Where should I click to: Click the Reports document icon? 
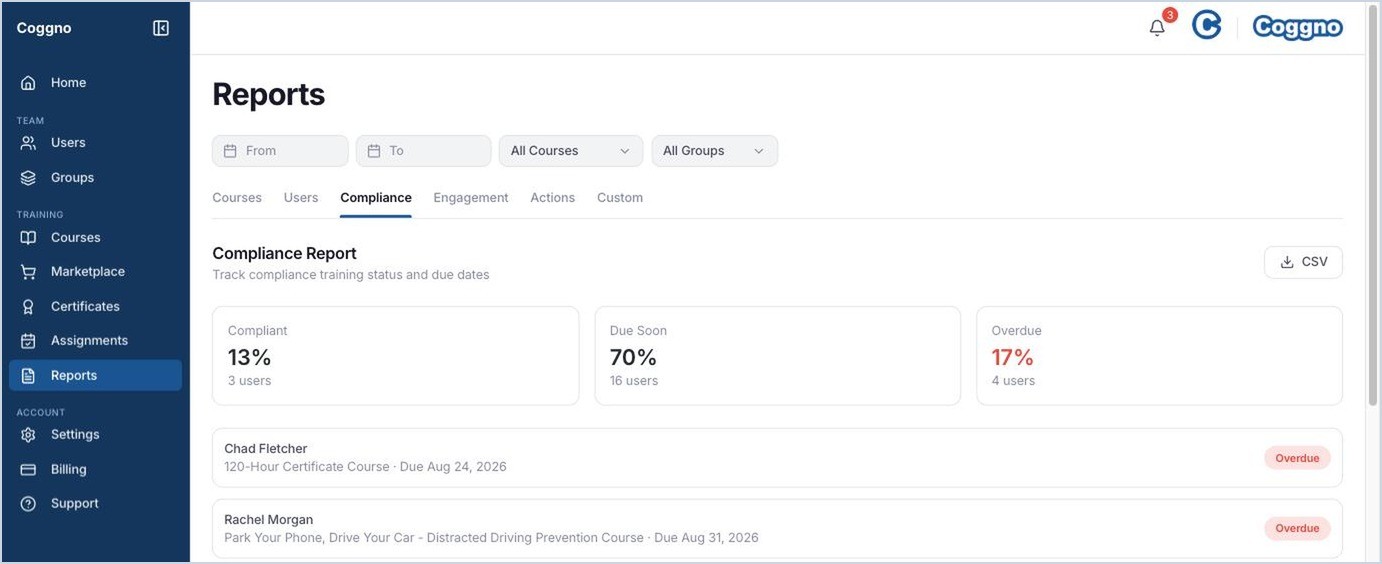[x=28, y=376]
